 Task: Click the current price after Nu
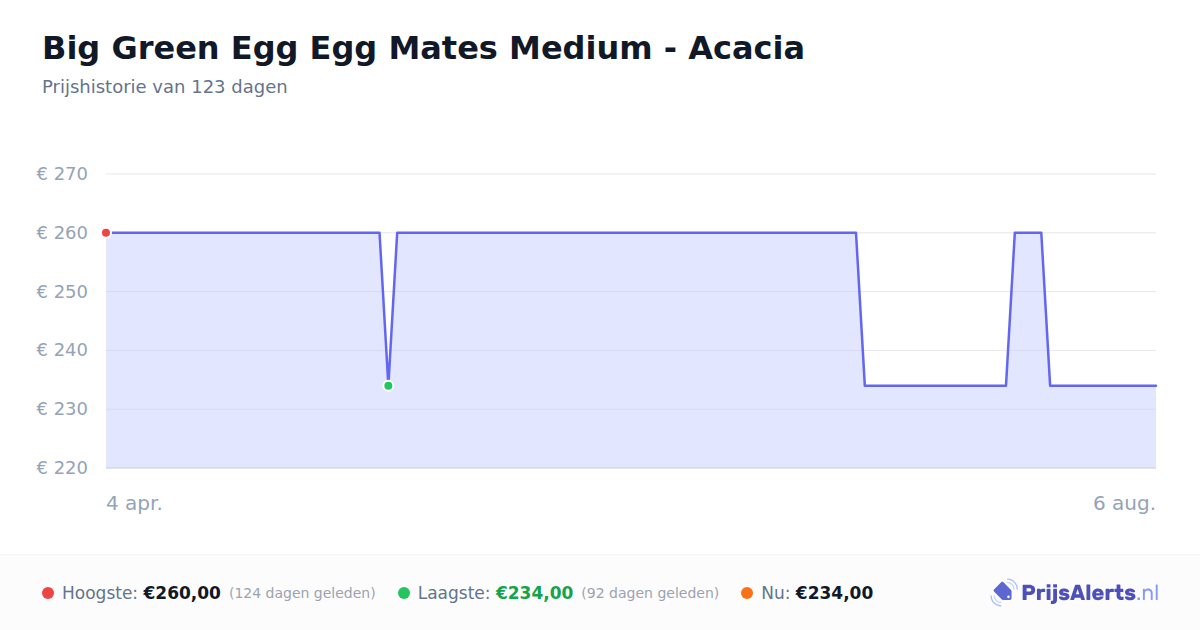(x=834, y=593)
